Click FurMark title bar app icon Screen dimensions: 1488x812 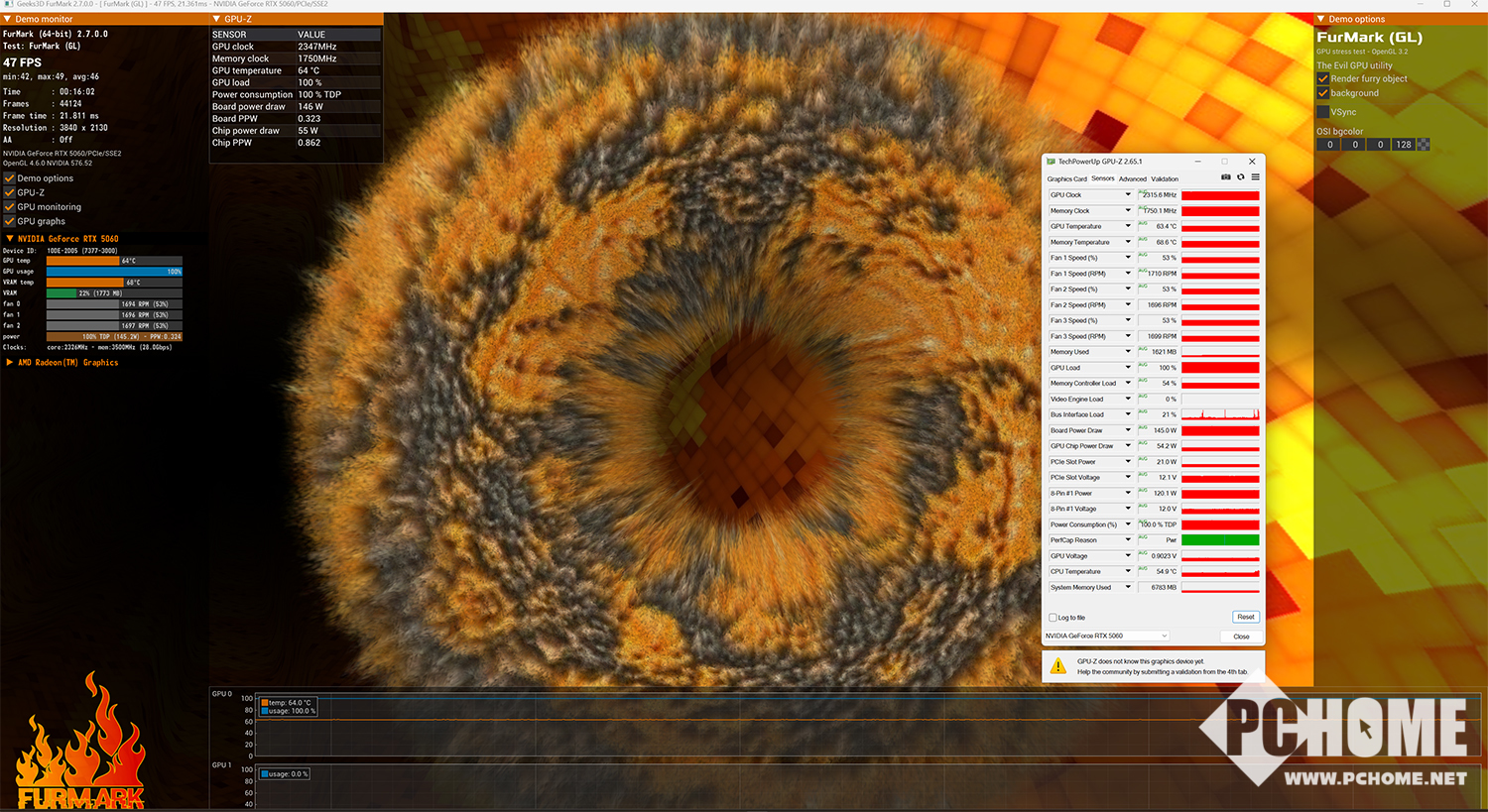click(8, 4)
